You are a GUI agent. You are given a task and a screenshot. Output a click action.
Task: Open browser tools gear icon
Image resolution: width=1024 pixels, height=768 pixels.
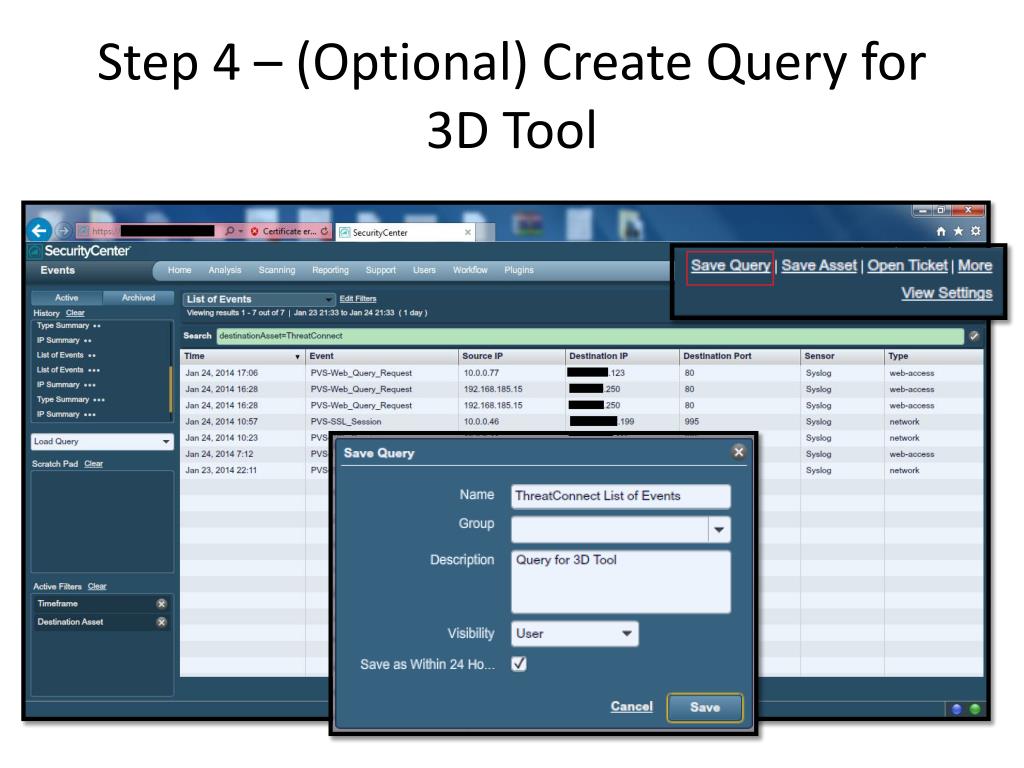tap(975, 231)
